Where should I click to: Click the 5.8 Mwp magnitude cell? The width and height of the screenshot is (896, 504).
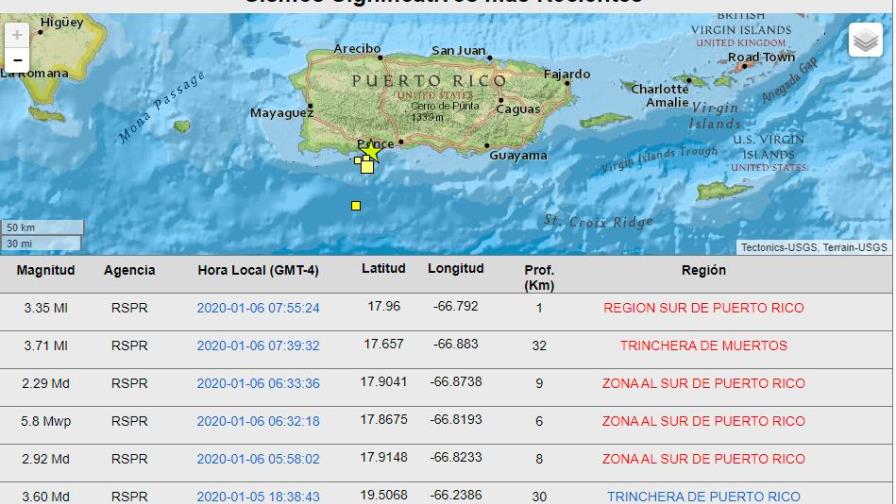pyautogui.click(x=46, y=421)
